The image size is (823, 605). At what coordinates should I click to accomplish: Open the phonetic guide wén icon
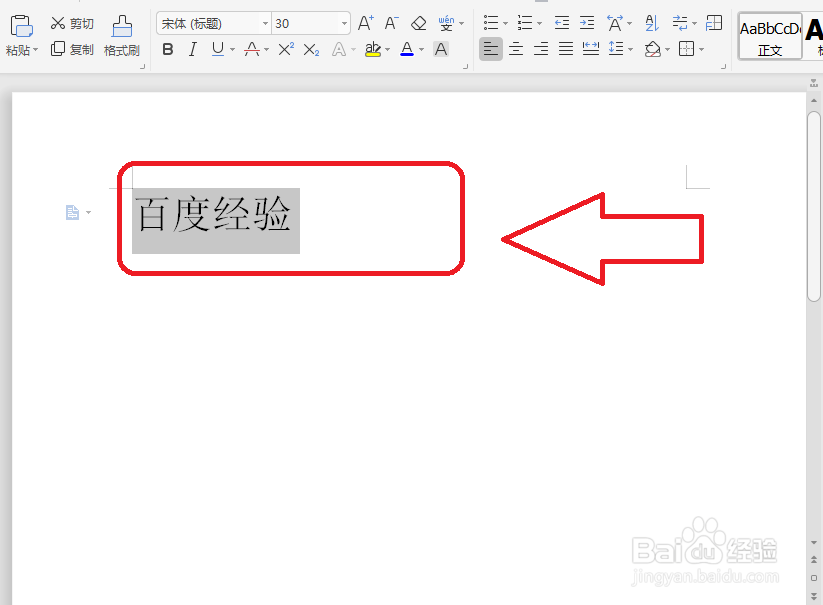[x=446, y=23]
